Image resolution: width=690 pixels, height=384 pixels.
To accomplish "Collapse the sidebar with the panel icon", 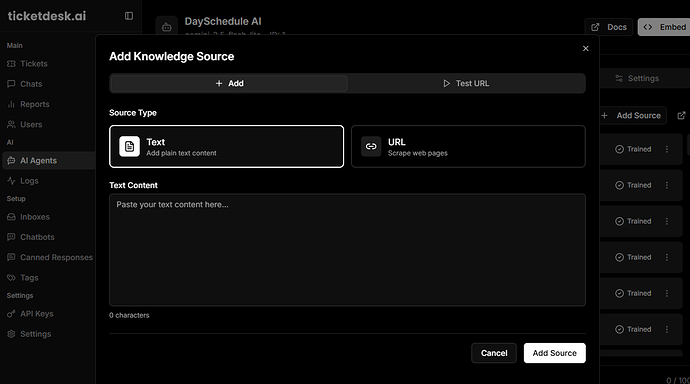I will (x=129, y=16).
